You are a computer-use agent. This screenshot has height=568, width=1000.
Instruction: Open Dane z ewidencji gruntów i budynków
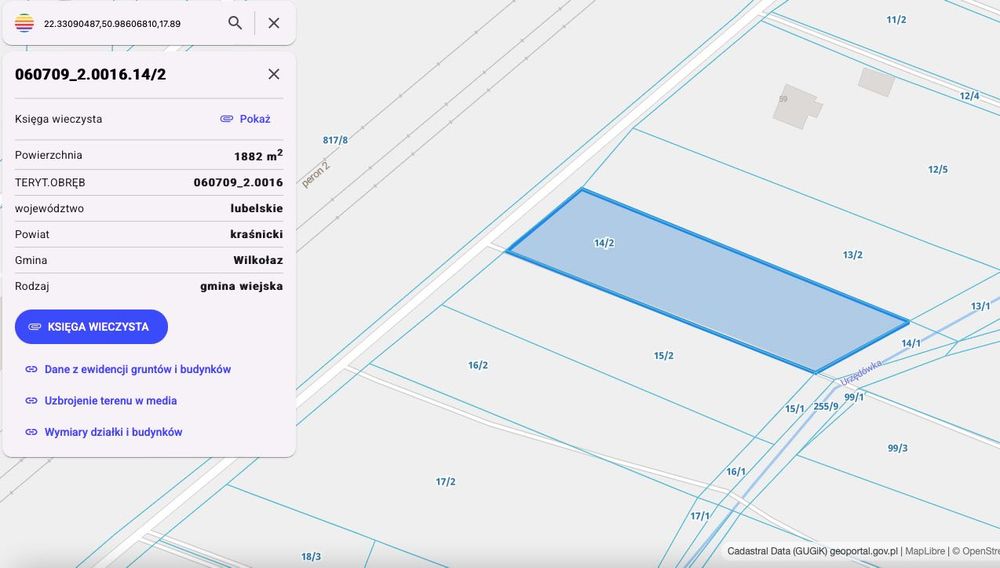coord(137,369)
